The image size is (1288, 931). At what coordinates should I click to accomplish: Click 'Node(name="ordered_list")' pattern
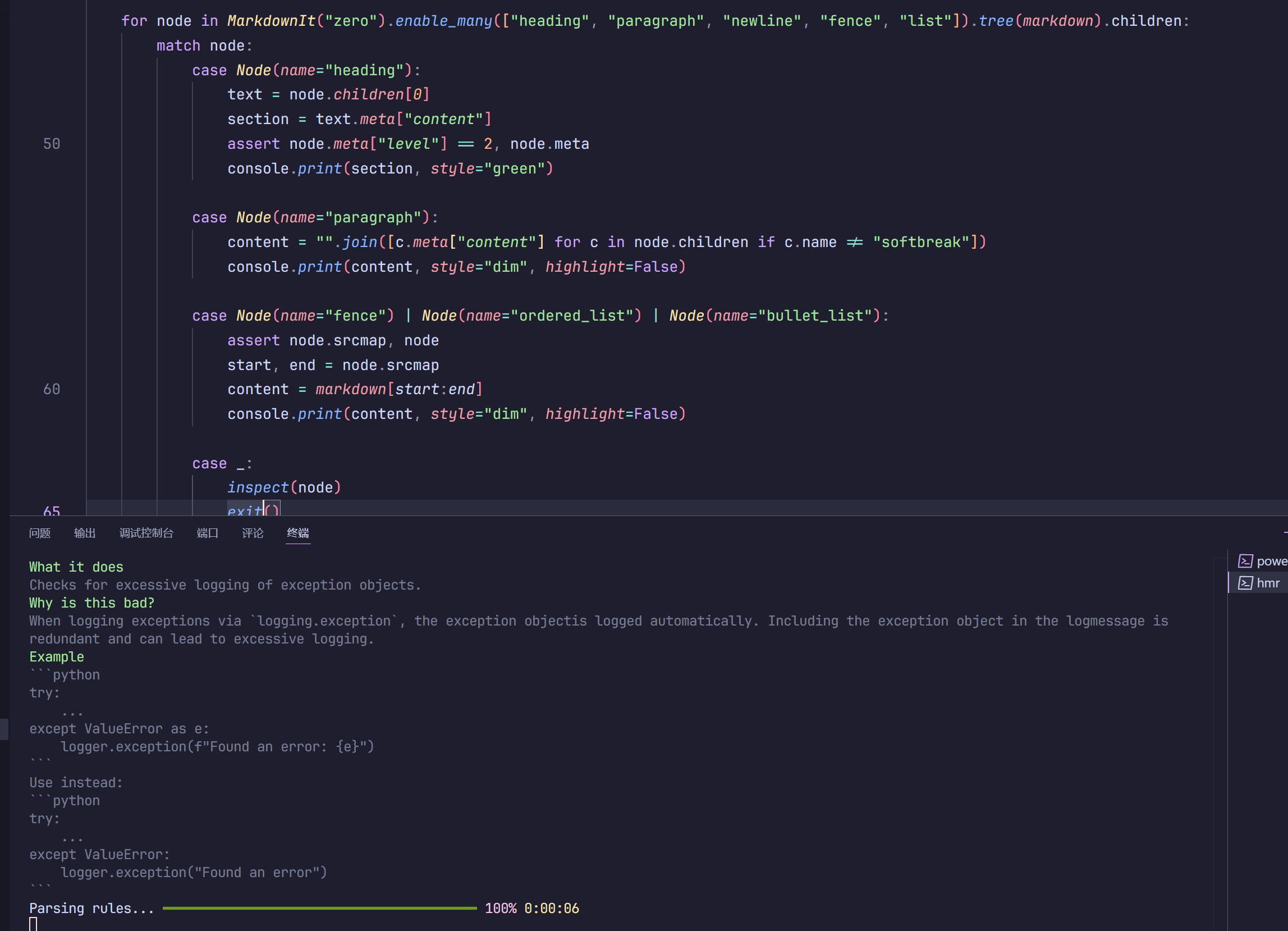coord(531,316)
